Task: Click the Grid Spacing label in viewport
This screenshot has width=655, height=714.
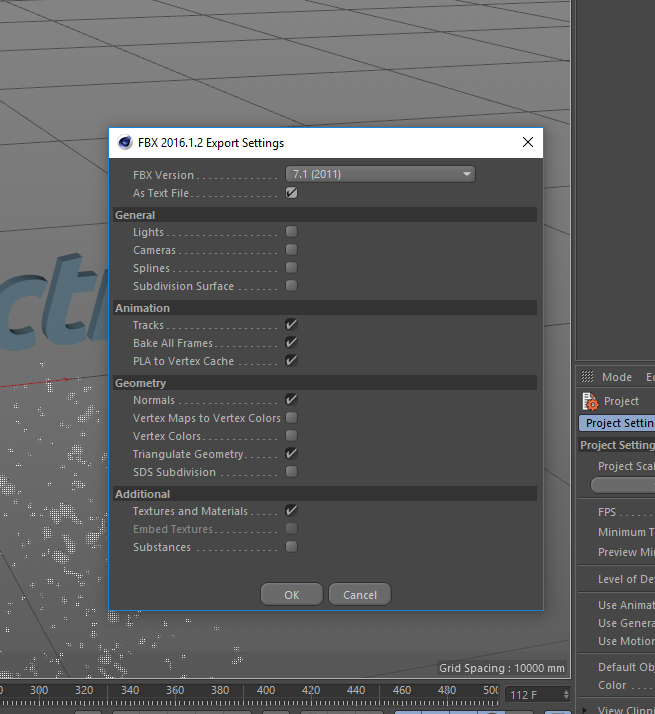Action: pos(501,668)
